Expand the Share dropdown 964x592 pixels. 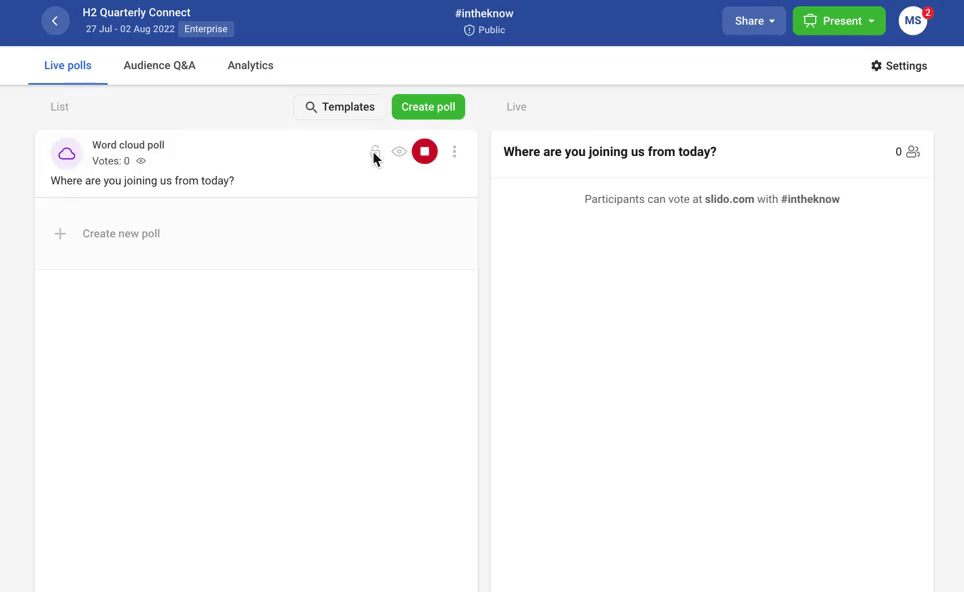coord(754,21)
